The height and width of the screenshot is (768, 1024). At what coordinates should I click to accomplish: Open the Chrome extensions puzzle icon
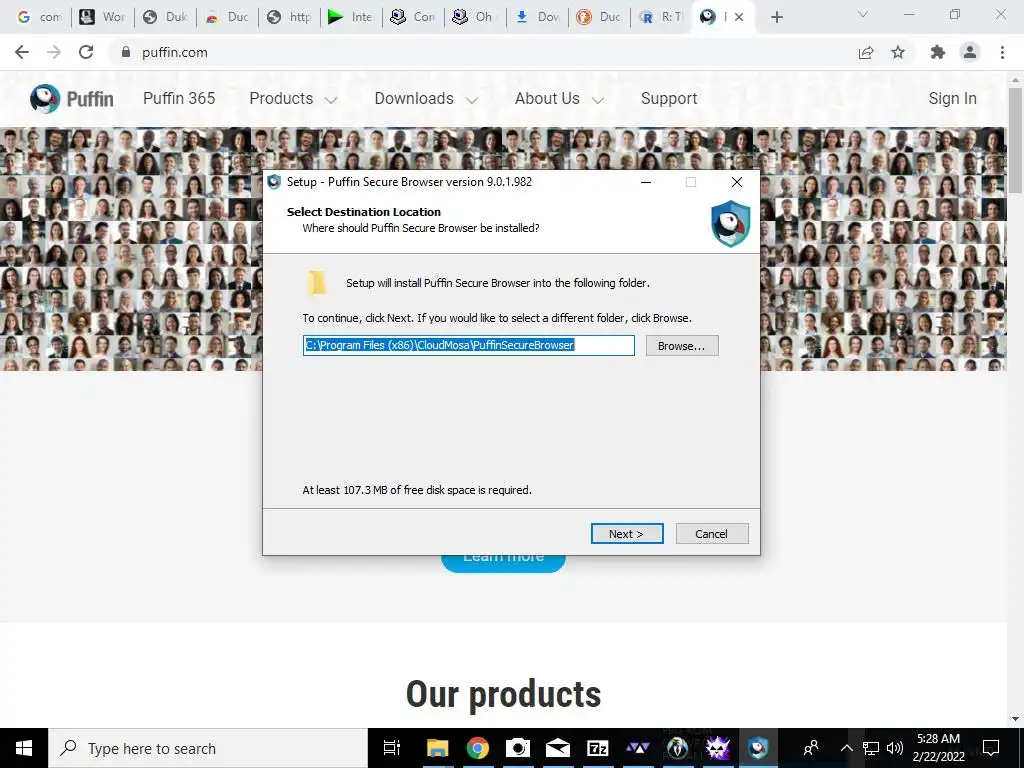[x=938, y=52]
